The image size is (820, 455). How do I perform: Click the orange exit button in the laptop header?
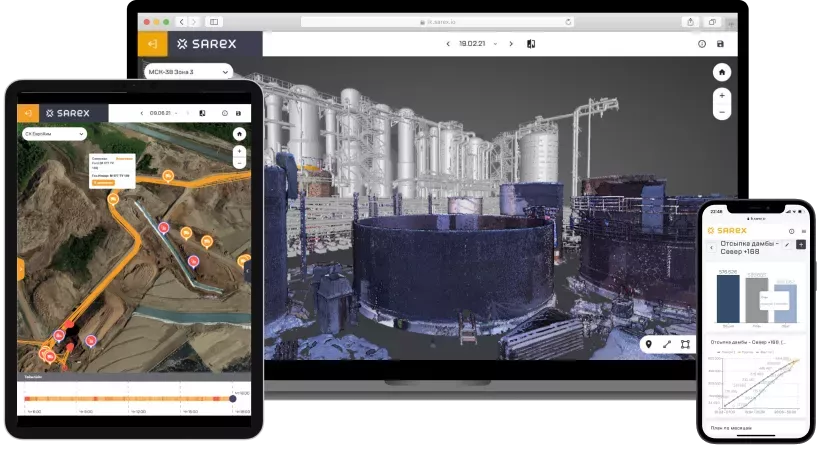click(152, 44)
